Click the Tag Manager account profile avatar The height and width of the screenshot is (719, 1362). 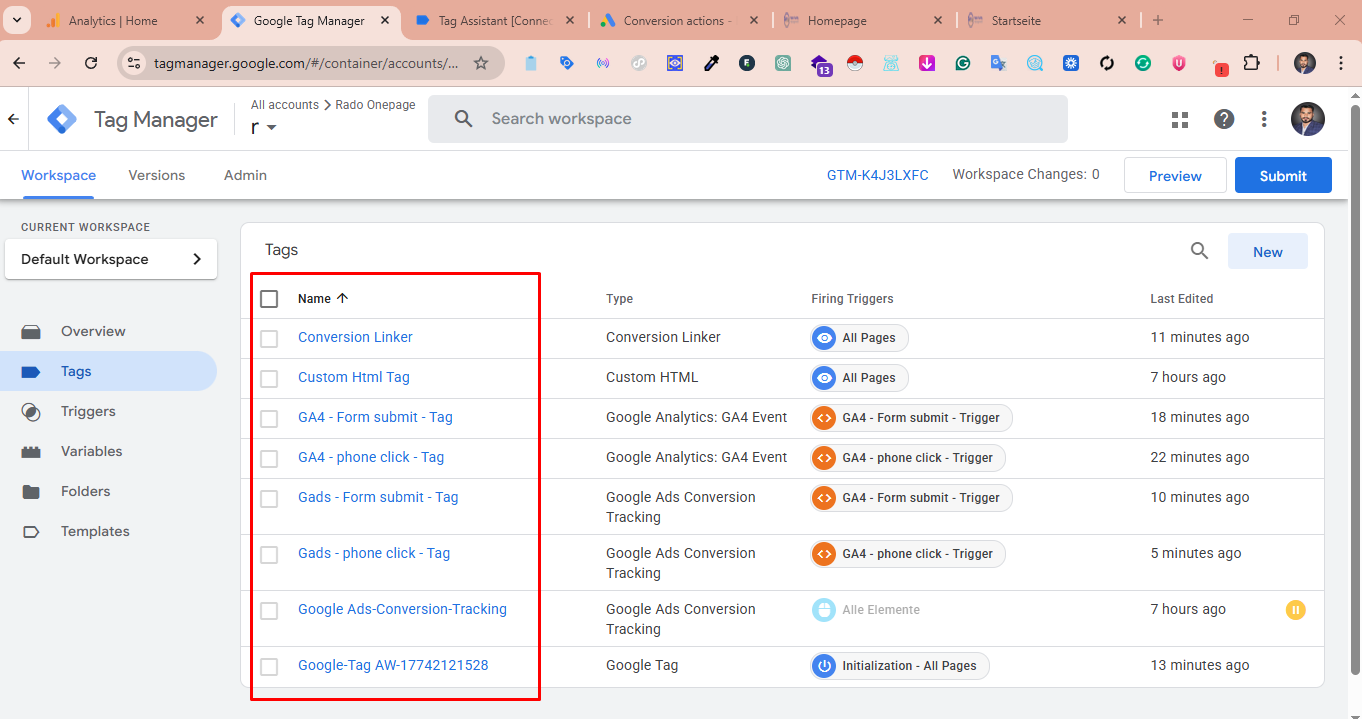click(x=1307, y=119)
